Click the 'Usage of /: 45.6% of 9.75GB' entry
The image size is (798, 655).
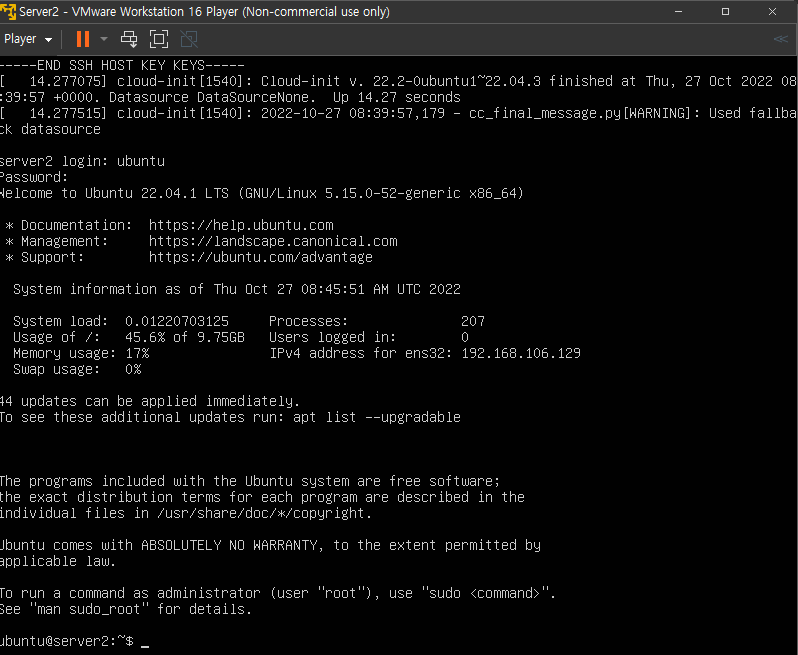click(x=129, y=337)
